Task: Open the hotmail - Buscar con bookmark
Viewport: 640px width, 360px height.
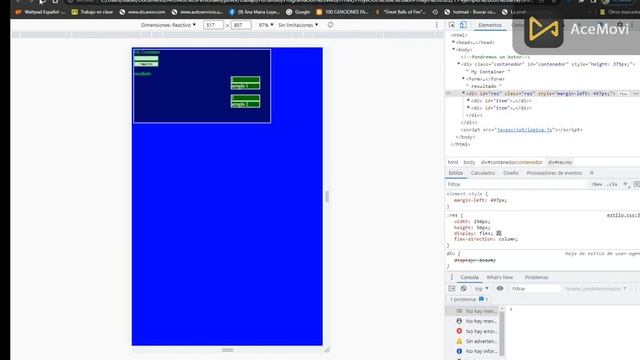Action: [470, 12]
